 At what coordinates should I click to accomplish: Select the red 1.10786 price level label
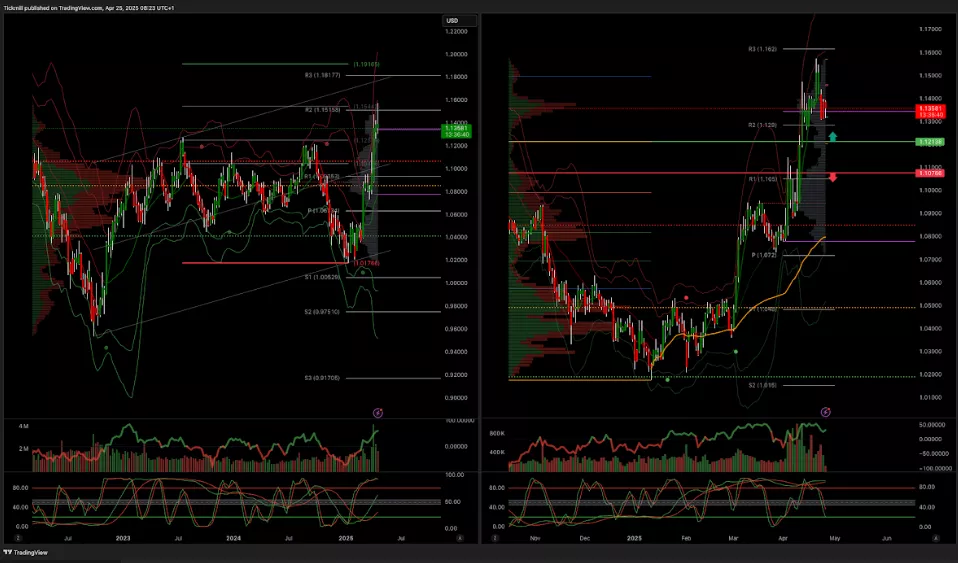click(x=931, y=173)
